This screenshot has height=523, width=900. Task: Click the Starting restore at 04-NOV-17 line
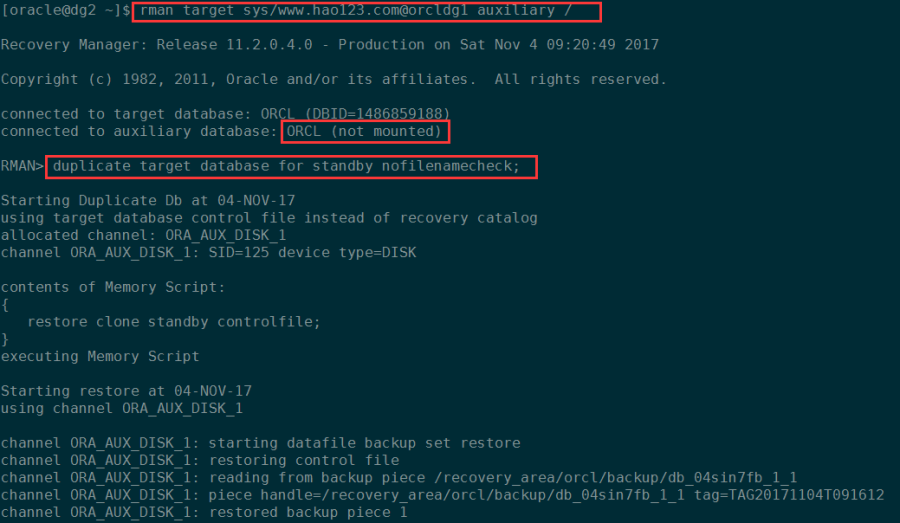[x=126, y=391]
